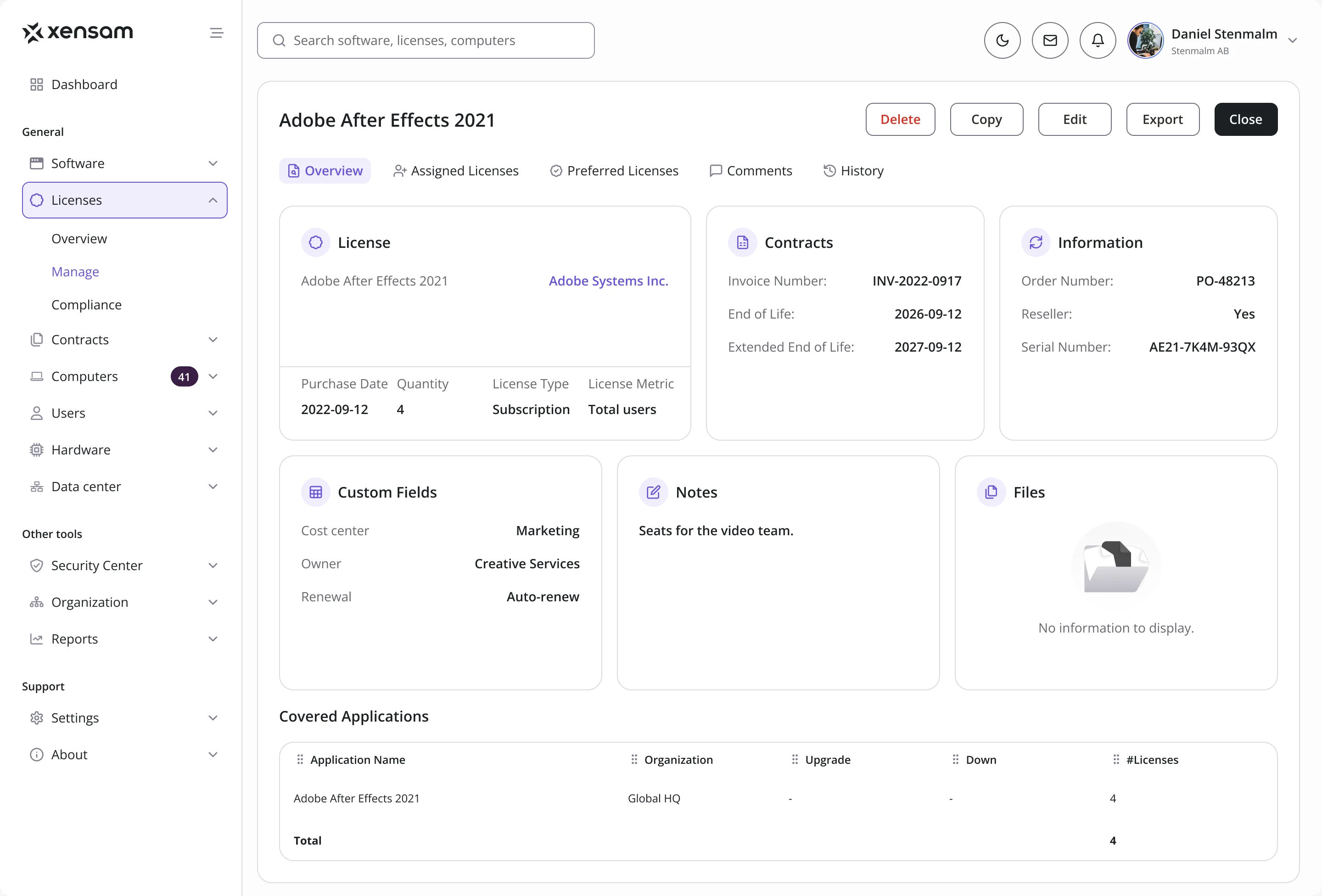1322x896 pixels.
Task: Click the Export button
Action: click(1163, 119)
